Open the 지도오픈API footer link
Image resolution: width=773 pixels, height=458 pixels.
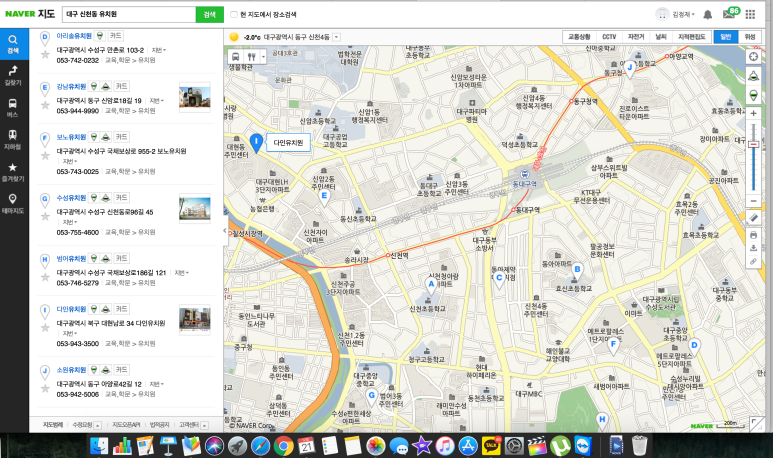coord(126,424)
